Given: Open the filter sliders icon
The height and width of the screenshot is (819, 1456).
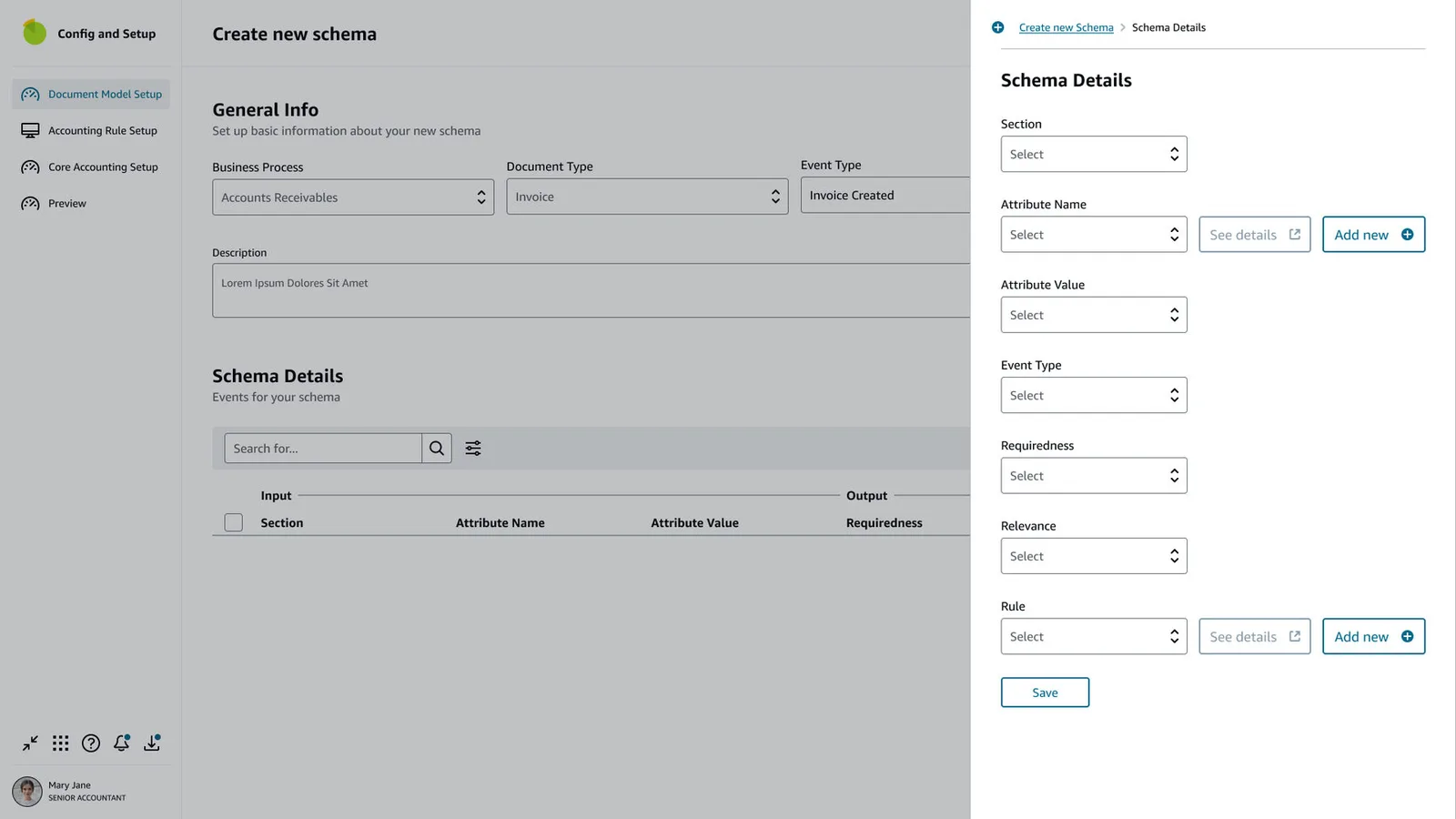Looking at the screenshot, I should [473, 449].
